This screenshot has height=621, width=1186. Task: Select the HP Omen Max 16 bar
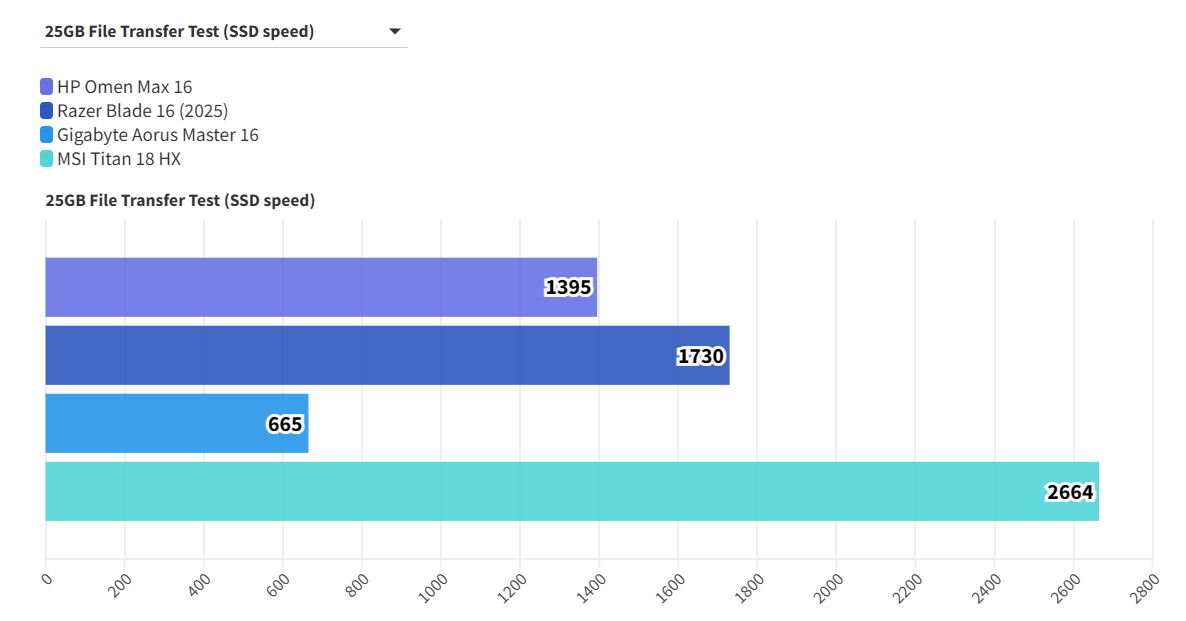point(300,288)
